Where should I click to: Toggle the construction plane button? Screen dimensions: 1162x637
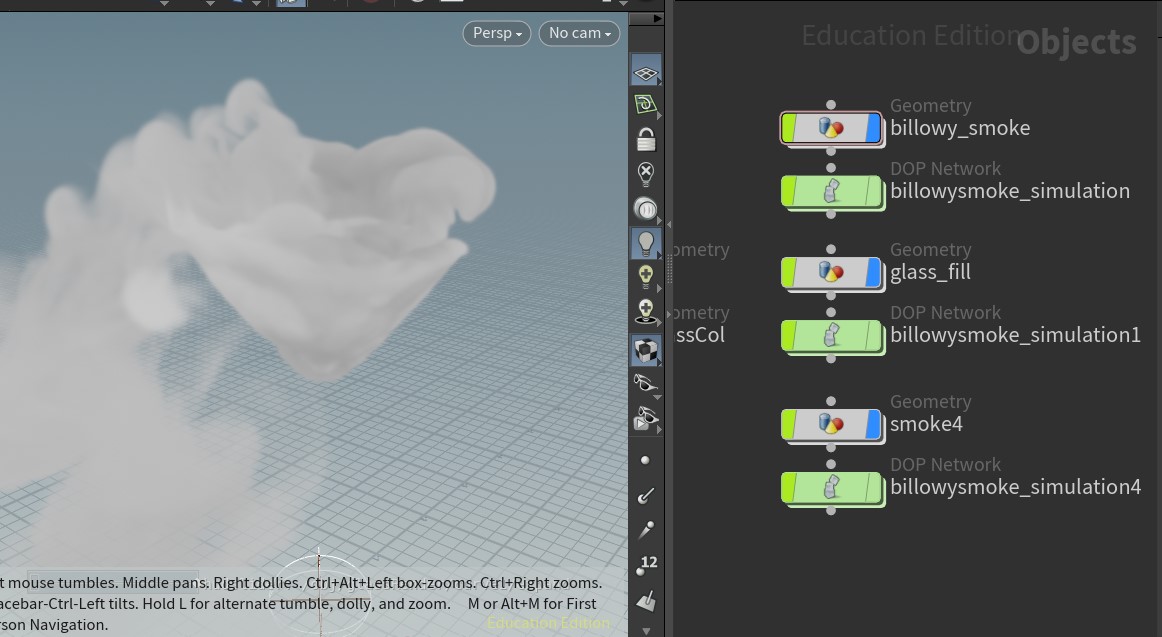point(646,105)
